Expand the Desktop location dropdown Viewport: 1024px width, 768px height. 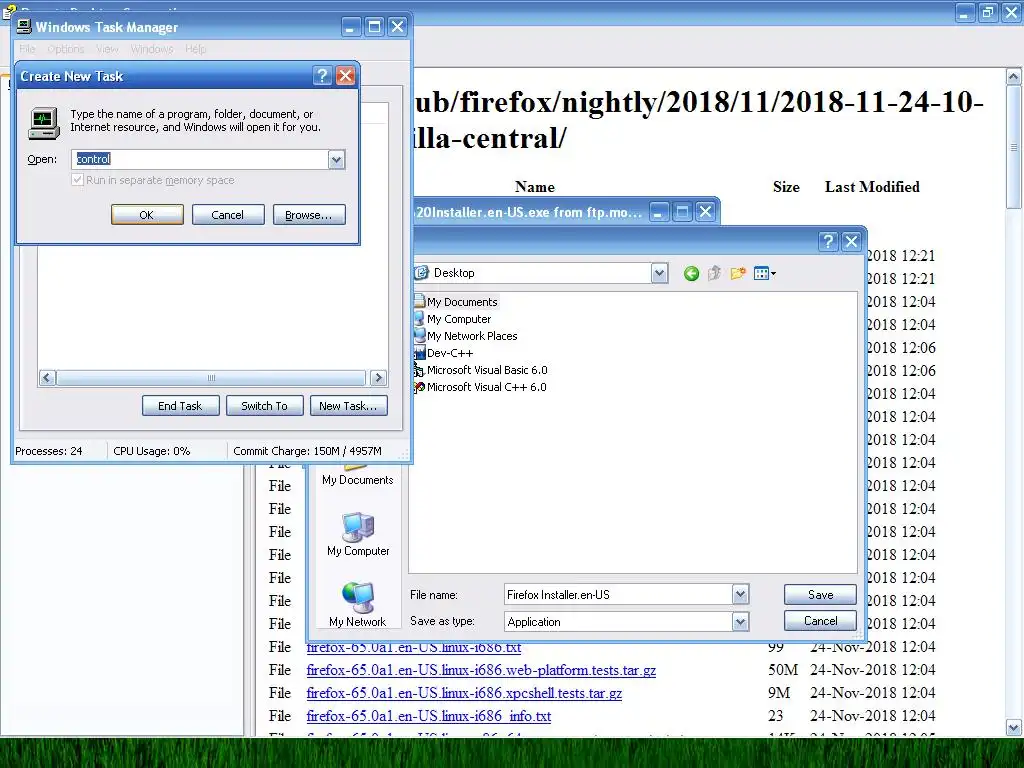click(660, 273)
